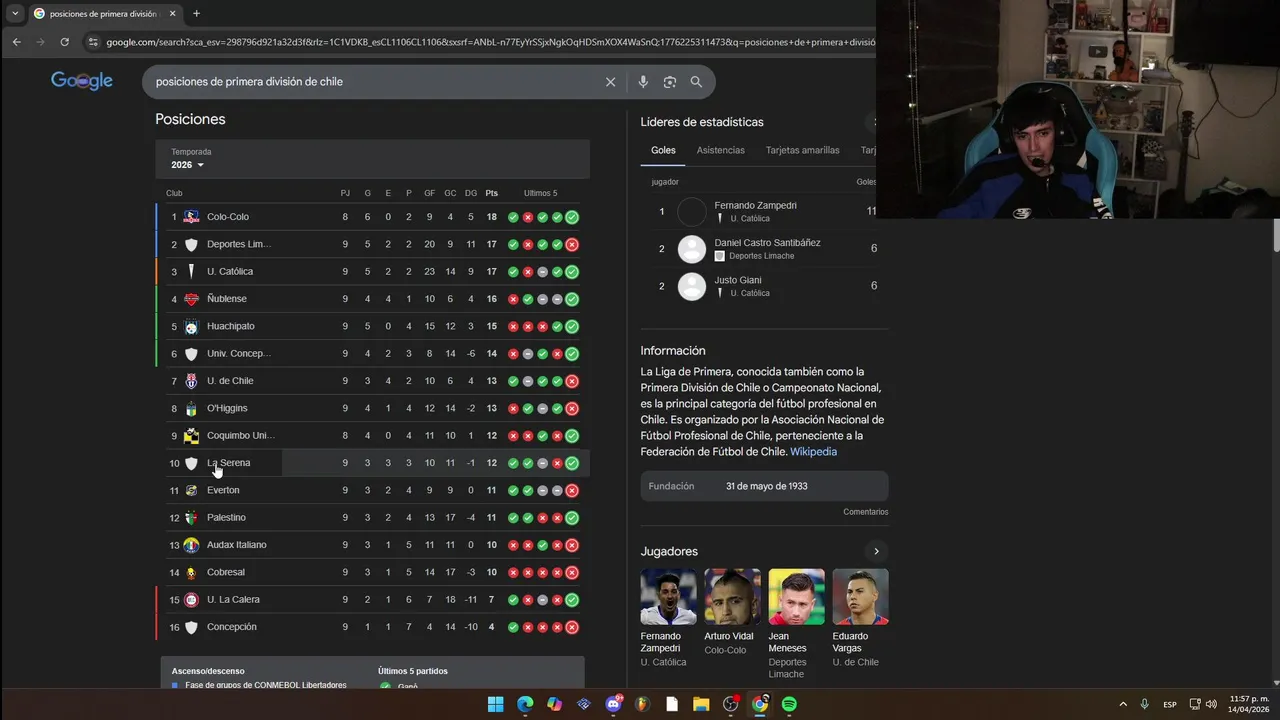Open Arturo Vidal player thumbnail
Image resolution: width=1280 pixels, height=720 pixels.
(x=732, y=597)
